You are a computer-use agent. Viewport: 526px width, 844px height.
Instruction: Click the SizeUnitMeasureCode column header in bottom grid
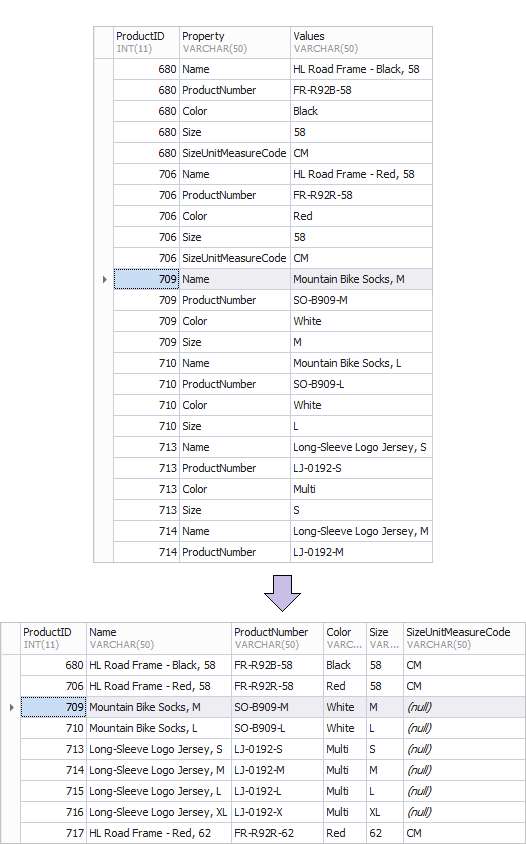pos(464,638)
